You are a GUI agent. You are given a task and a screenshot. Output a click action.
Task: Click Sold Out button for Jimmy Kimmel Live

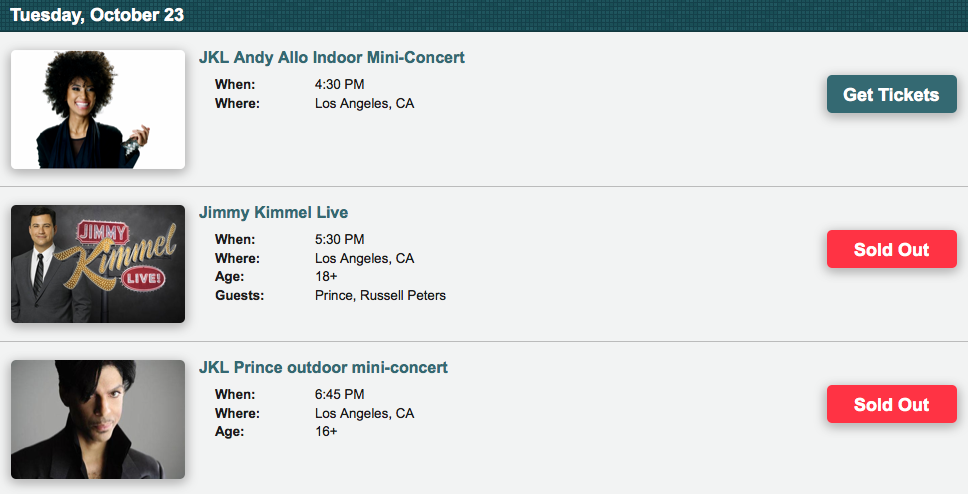(x=891, y=249)
